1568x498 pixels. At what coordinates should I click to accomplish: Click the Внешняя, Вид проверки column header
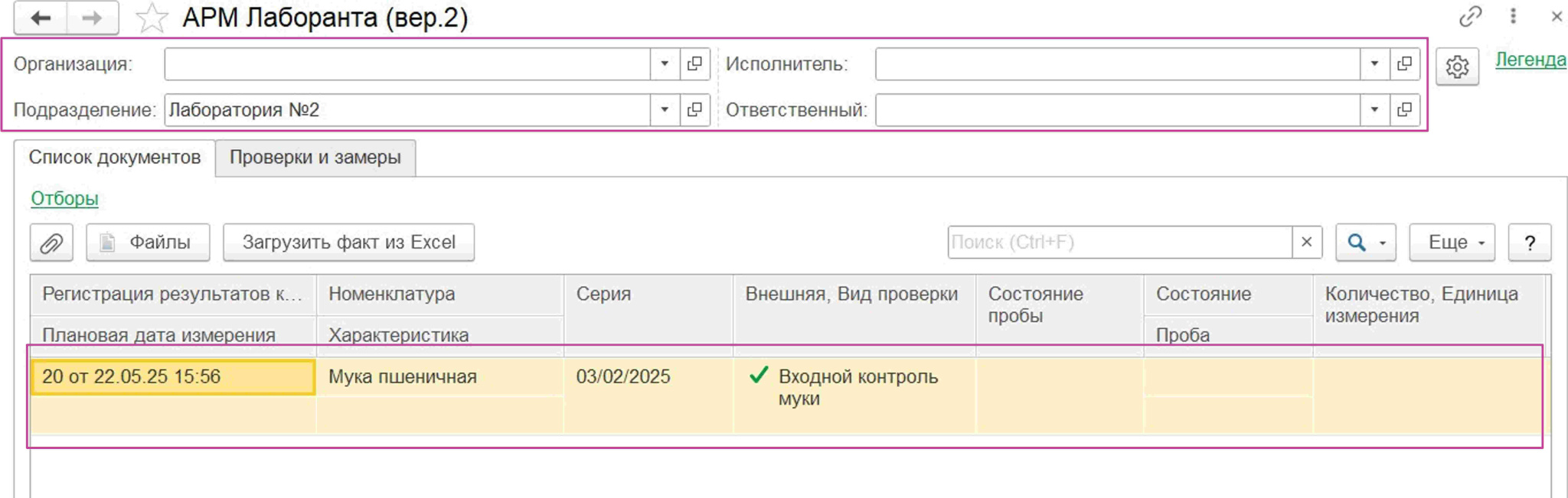coord(854,314)
